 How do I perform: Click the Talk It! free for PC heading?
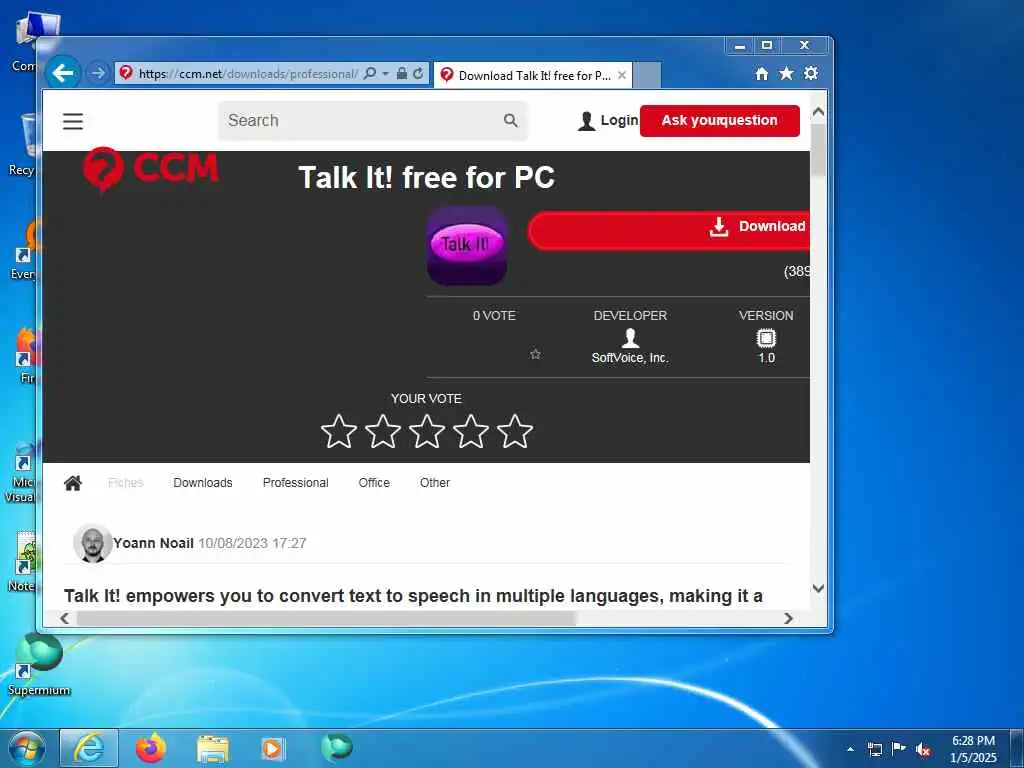(x=426, y=177)
